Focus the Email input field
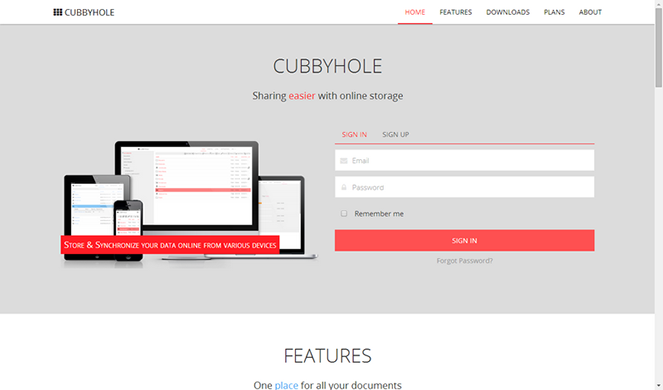Viewport: 663px width, 390px height. coord(464,160)
